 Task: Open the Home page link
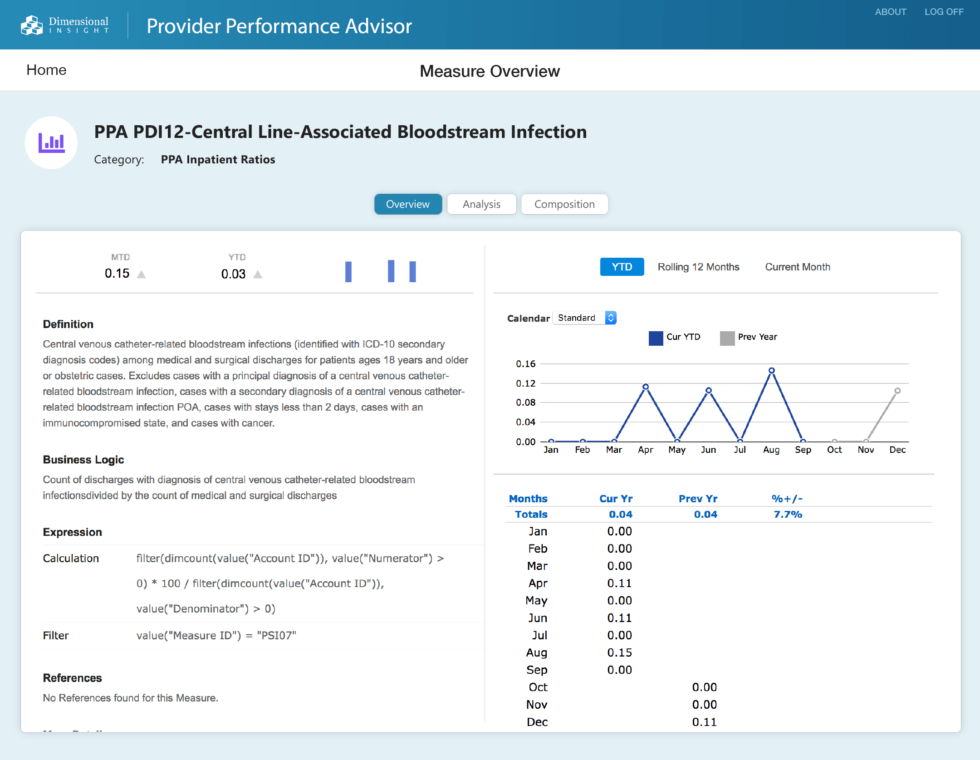click(48, 70)
